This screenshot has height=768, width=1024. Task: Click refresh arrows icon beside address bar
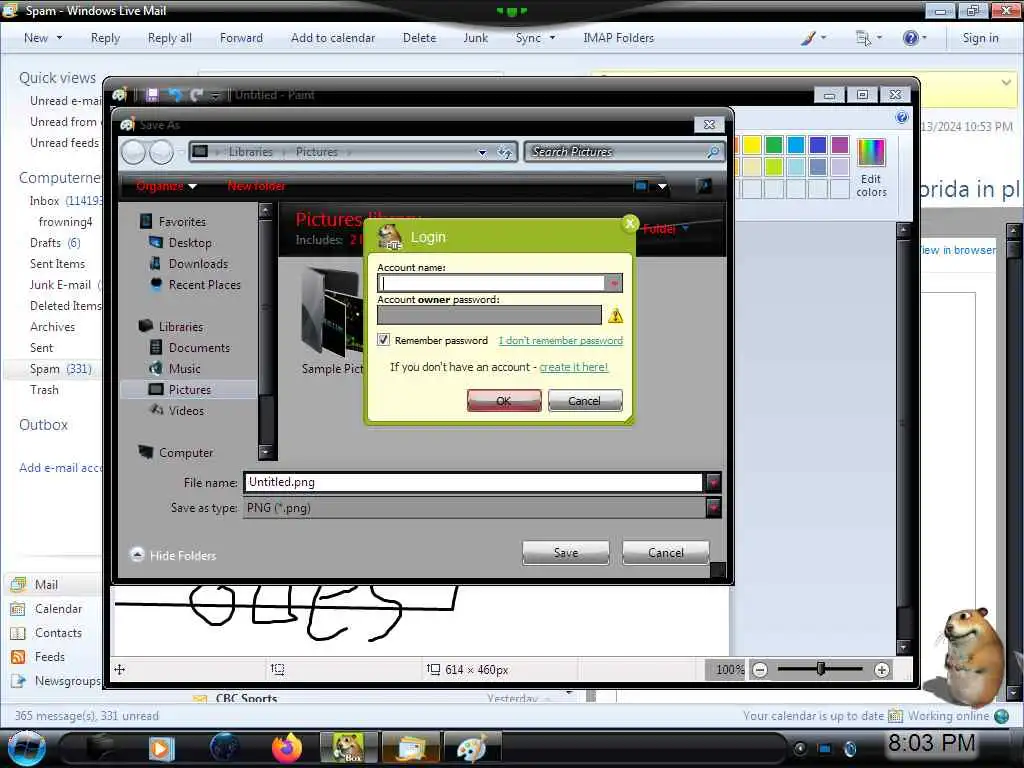(x=504, y=152)
